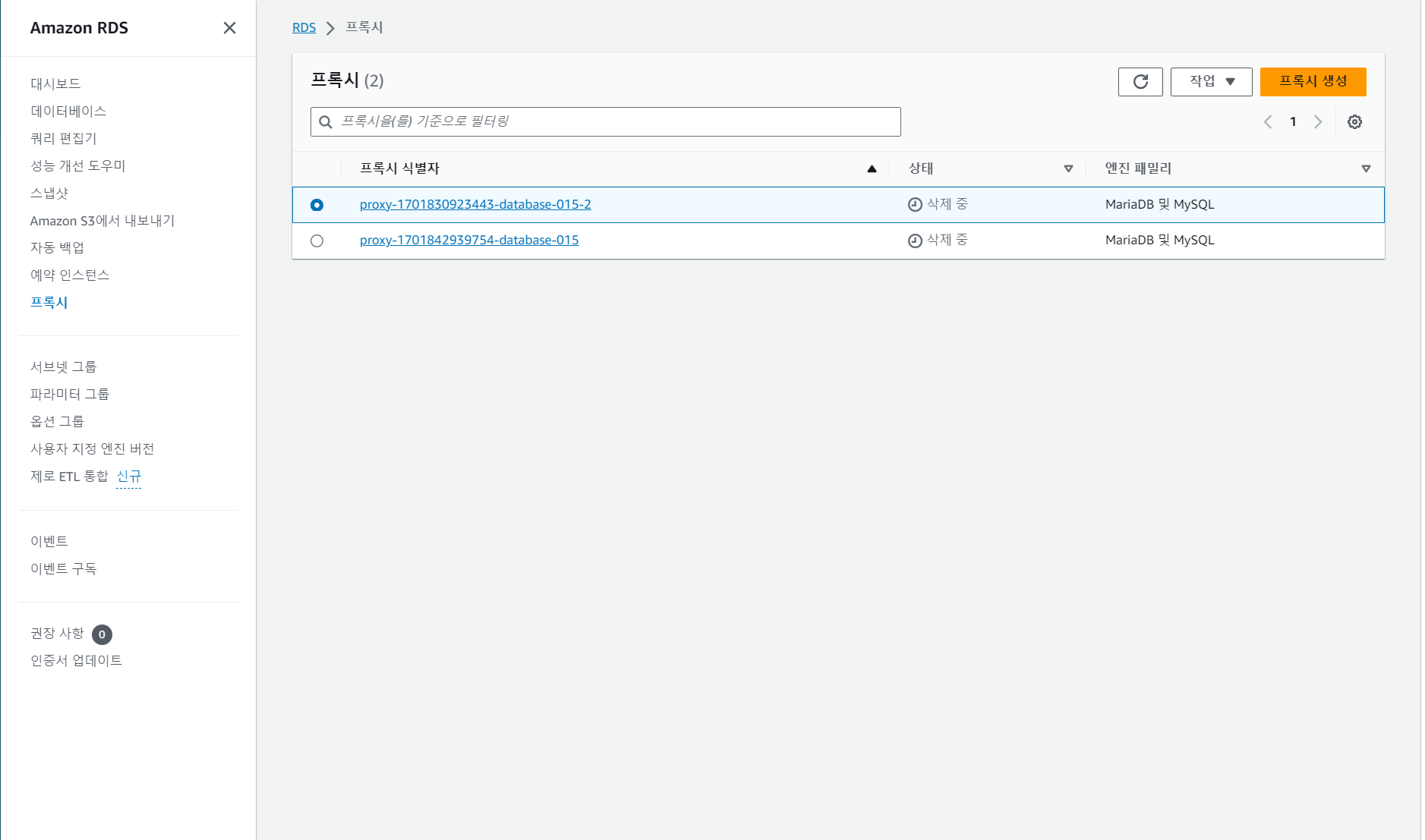Click the 프록시 breadcrumb text
The height and width of the screenshot is (840, 1425).
click(x=364, y=27)
